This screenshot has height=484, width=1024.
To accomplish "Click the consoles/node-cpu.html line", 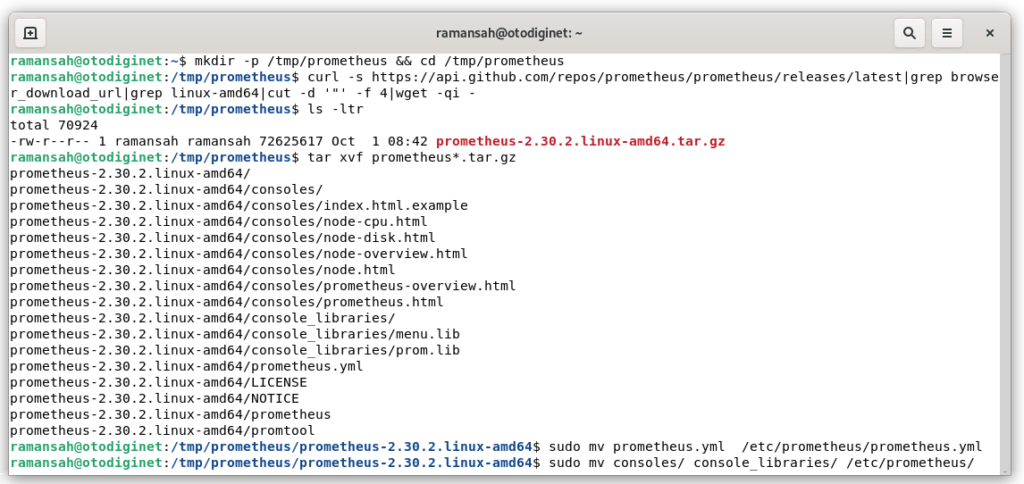I will tap(219, 222).
